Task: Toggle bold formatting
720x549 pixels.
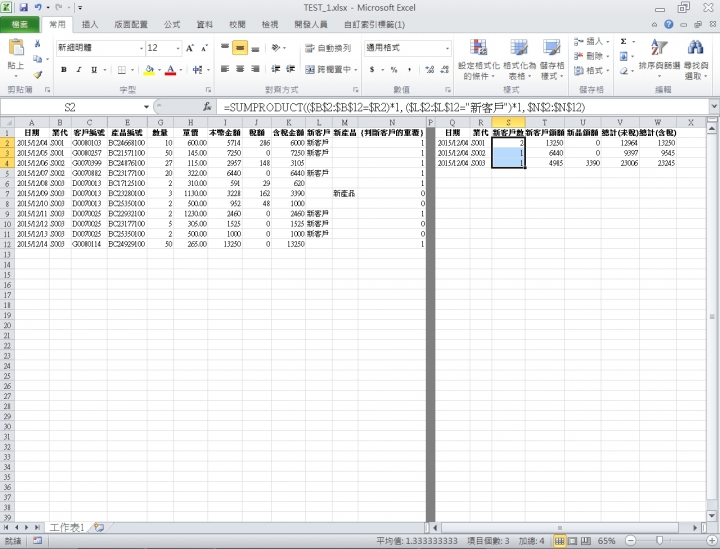Action: click(64, 70)
